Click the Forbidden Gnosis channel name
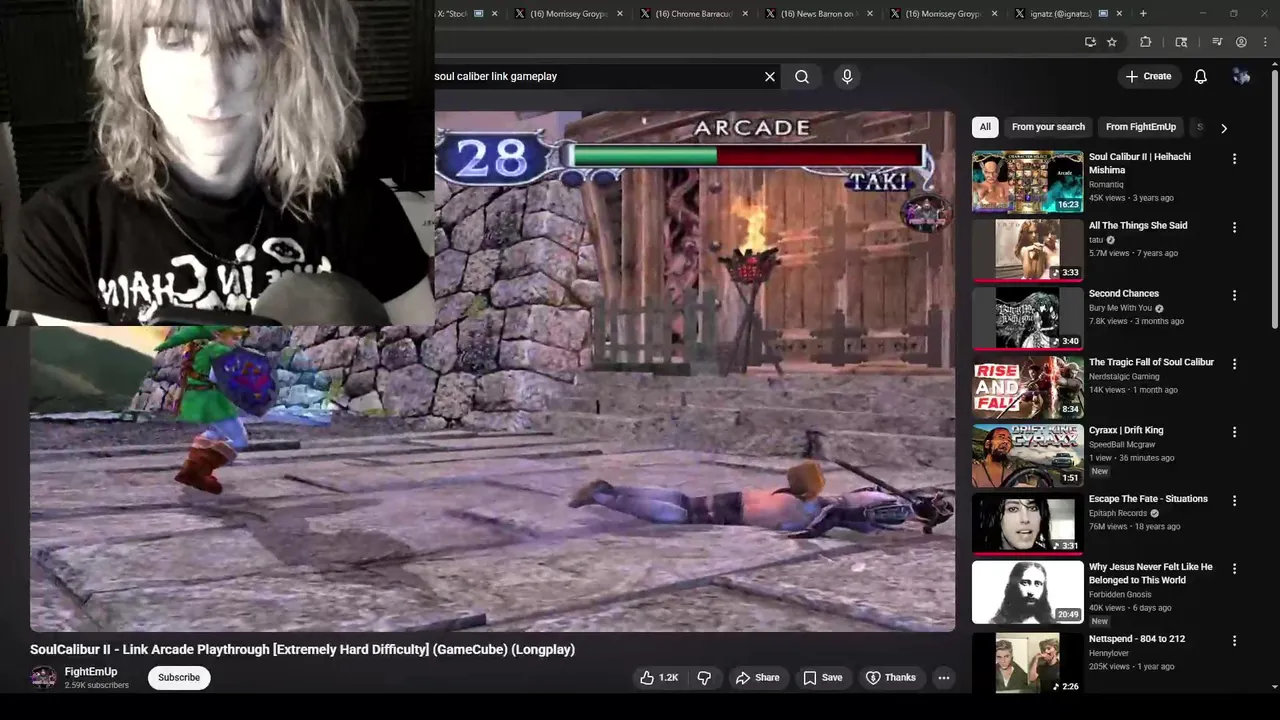The width and height of the screenshot is (1280, 720). pyautogui.click(x=1120, y=594)
